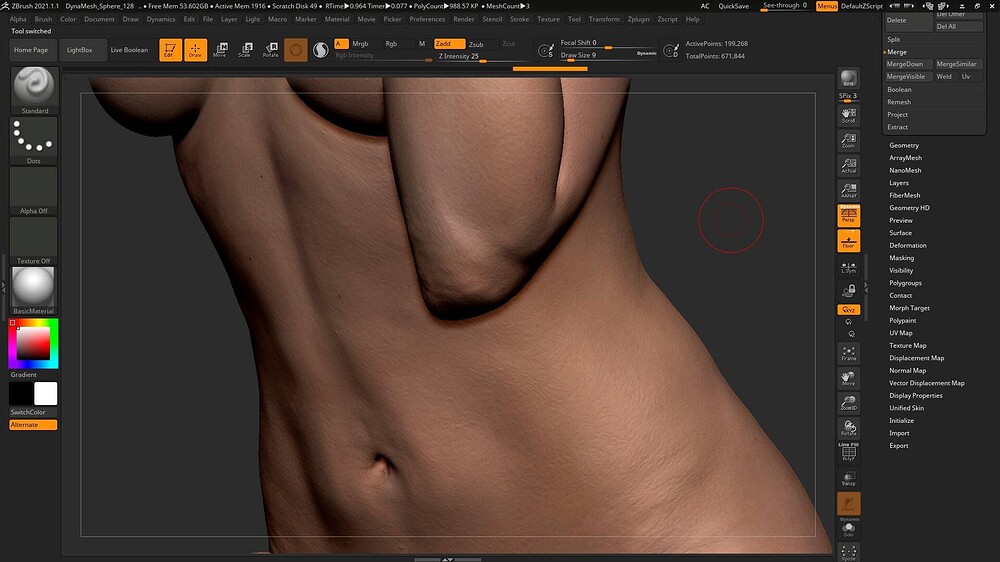Open the Alpha menu
Image resolution: width=1000 pixels, height=562 pixels.
pos(18,19)
